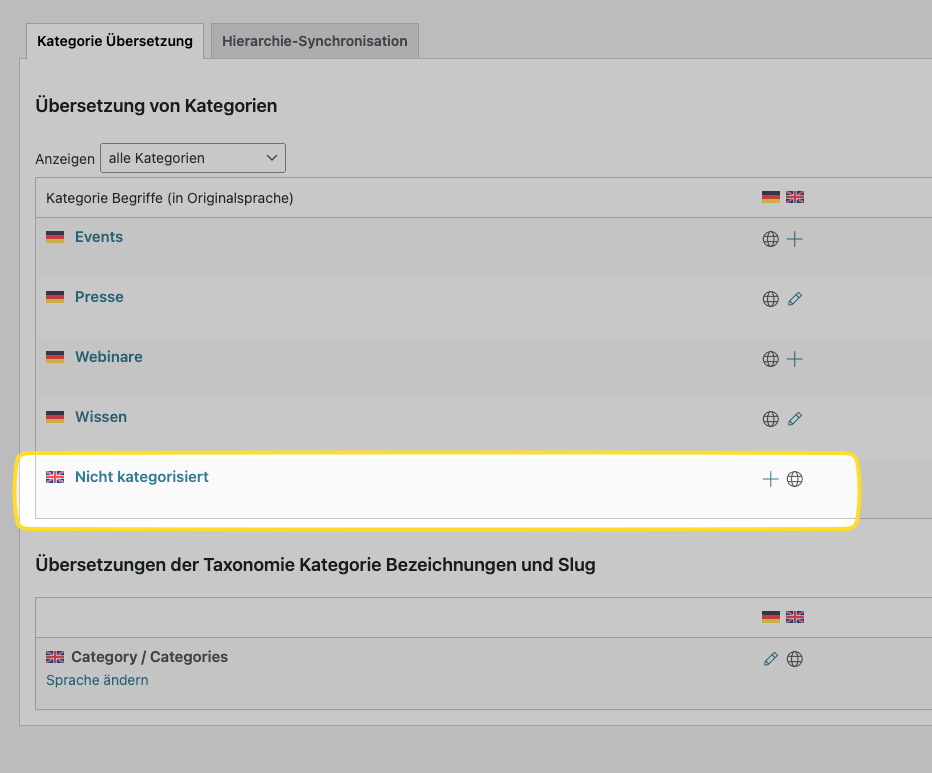The width and height of the screenshot is (932, 773).
Task: Click the plus icon in Webinare row
Action: tap(795, 359)
